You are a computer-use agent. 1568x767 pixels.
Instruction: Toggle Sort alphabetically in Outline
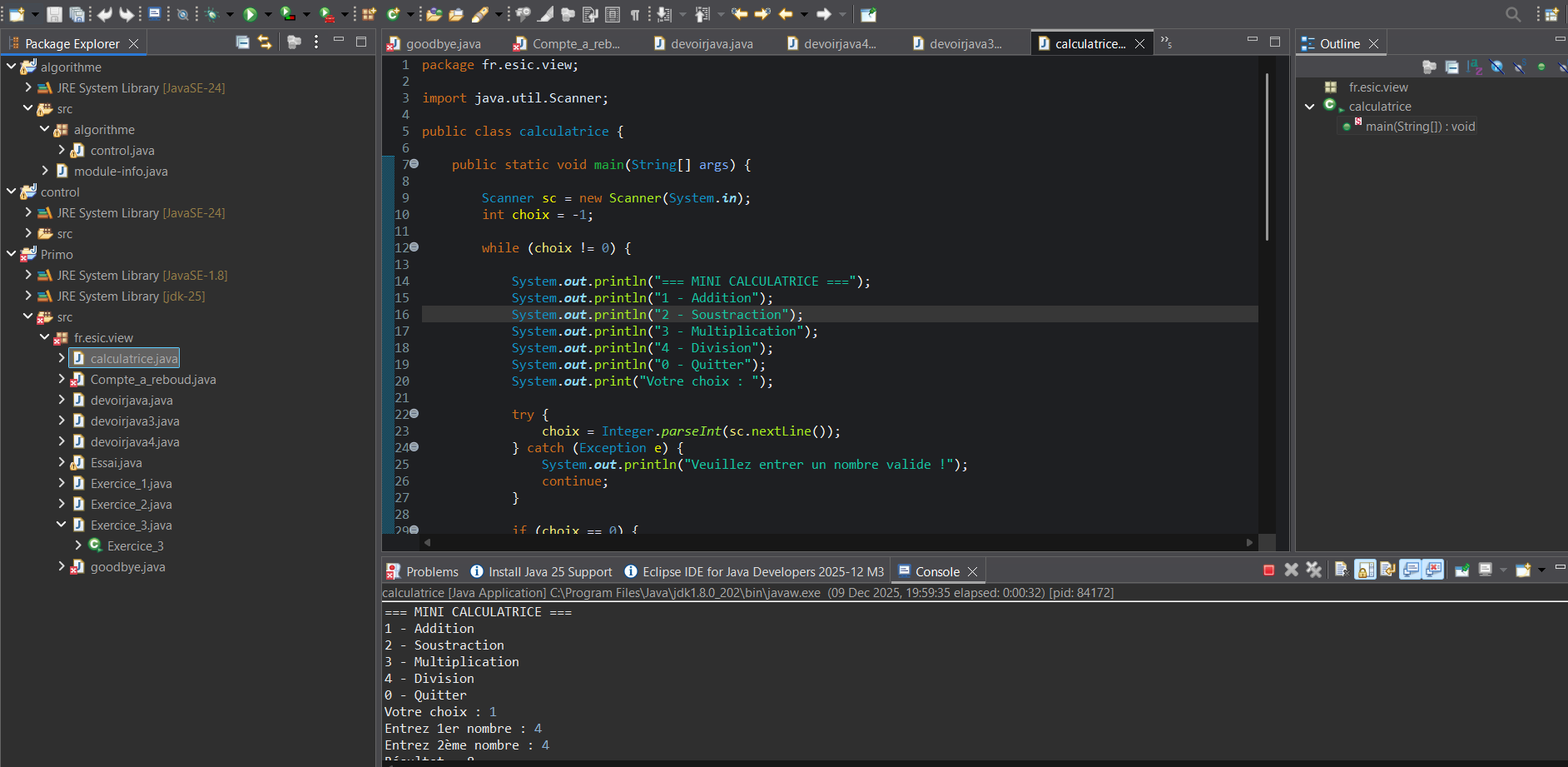(1474, 67)
